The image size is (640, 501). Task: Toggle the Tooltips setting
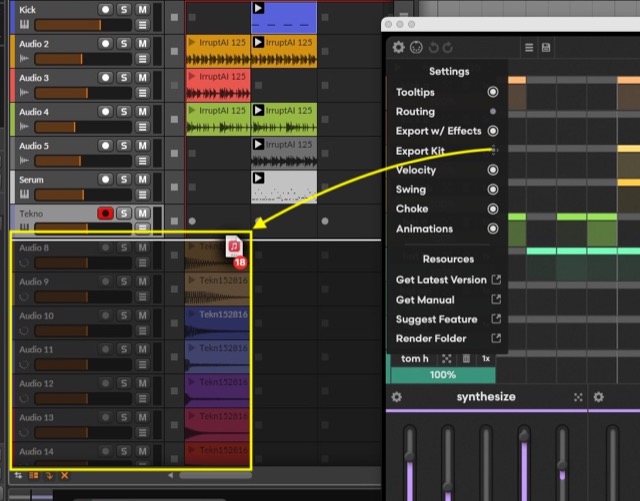[492, 92]
